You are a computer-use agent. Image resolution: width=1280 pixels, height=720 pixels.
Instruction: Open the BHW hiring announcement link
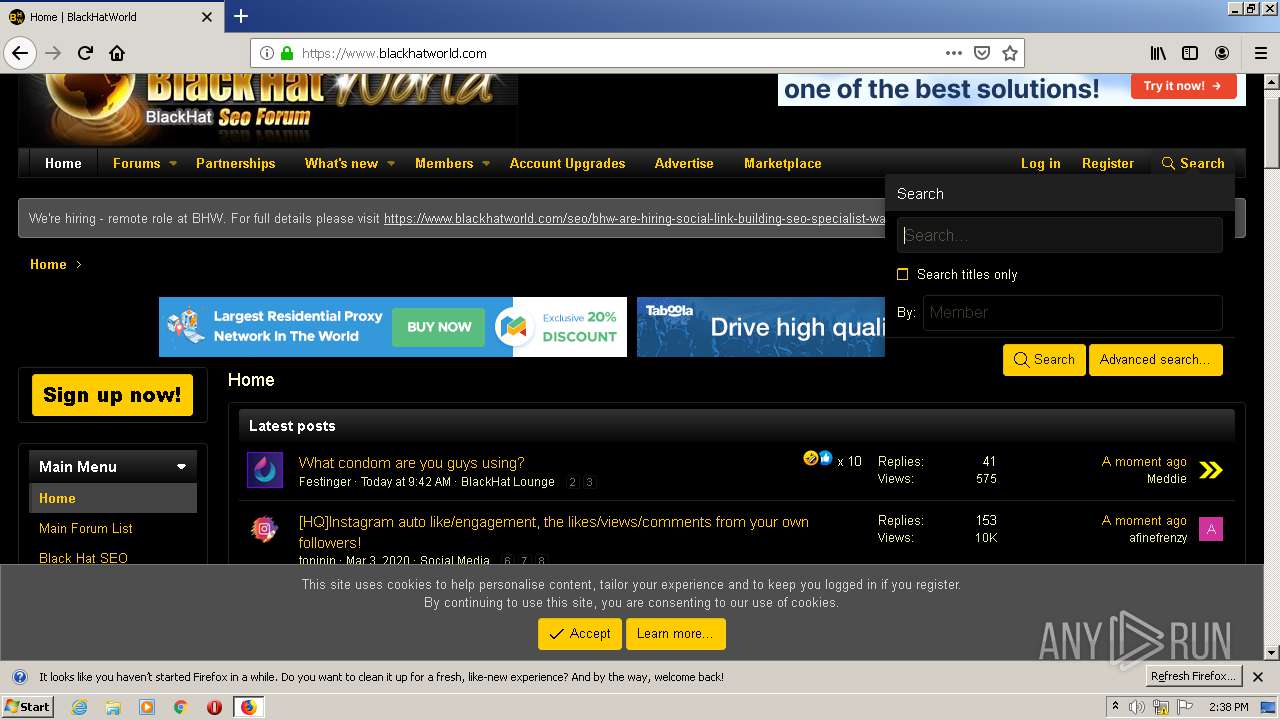point(634,218)
